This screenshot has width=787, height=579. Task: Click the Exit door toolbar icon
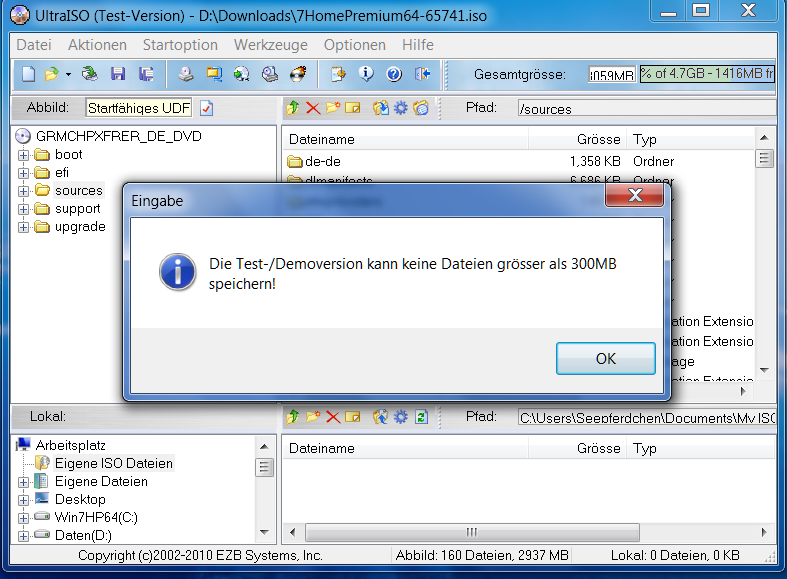[x=423, y=74]
